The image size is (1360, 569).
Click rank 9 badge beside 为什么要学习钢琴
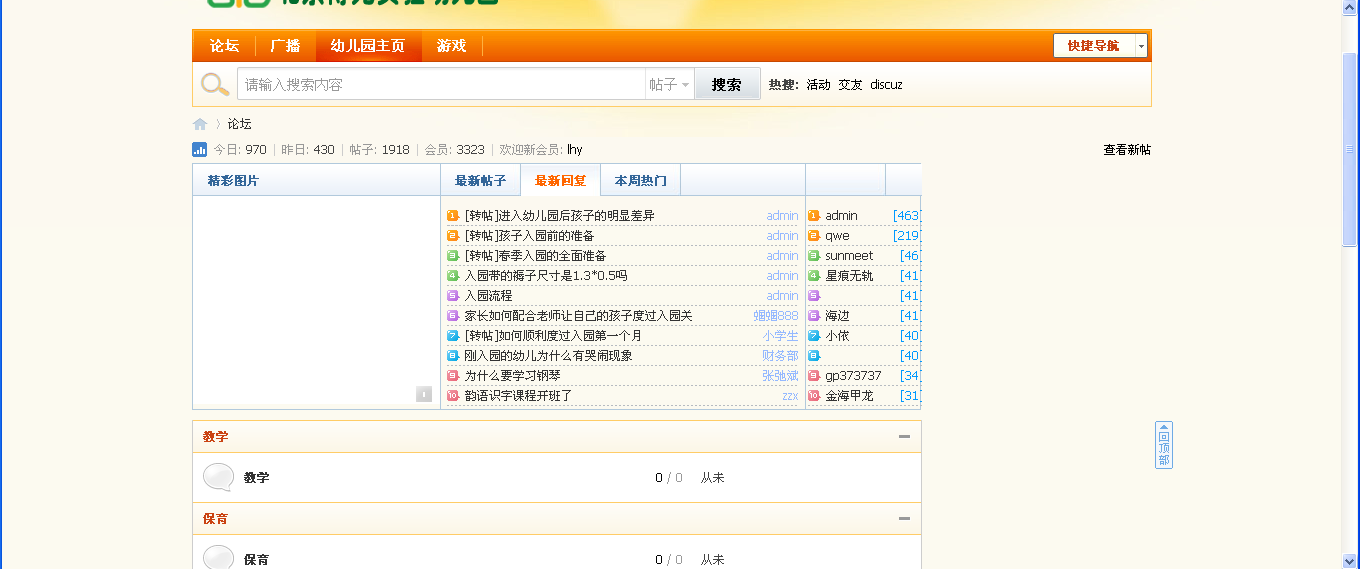453,376
